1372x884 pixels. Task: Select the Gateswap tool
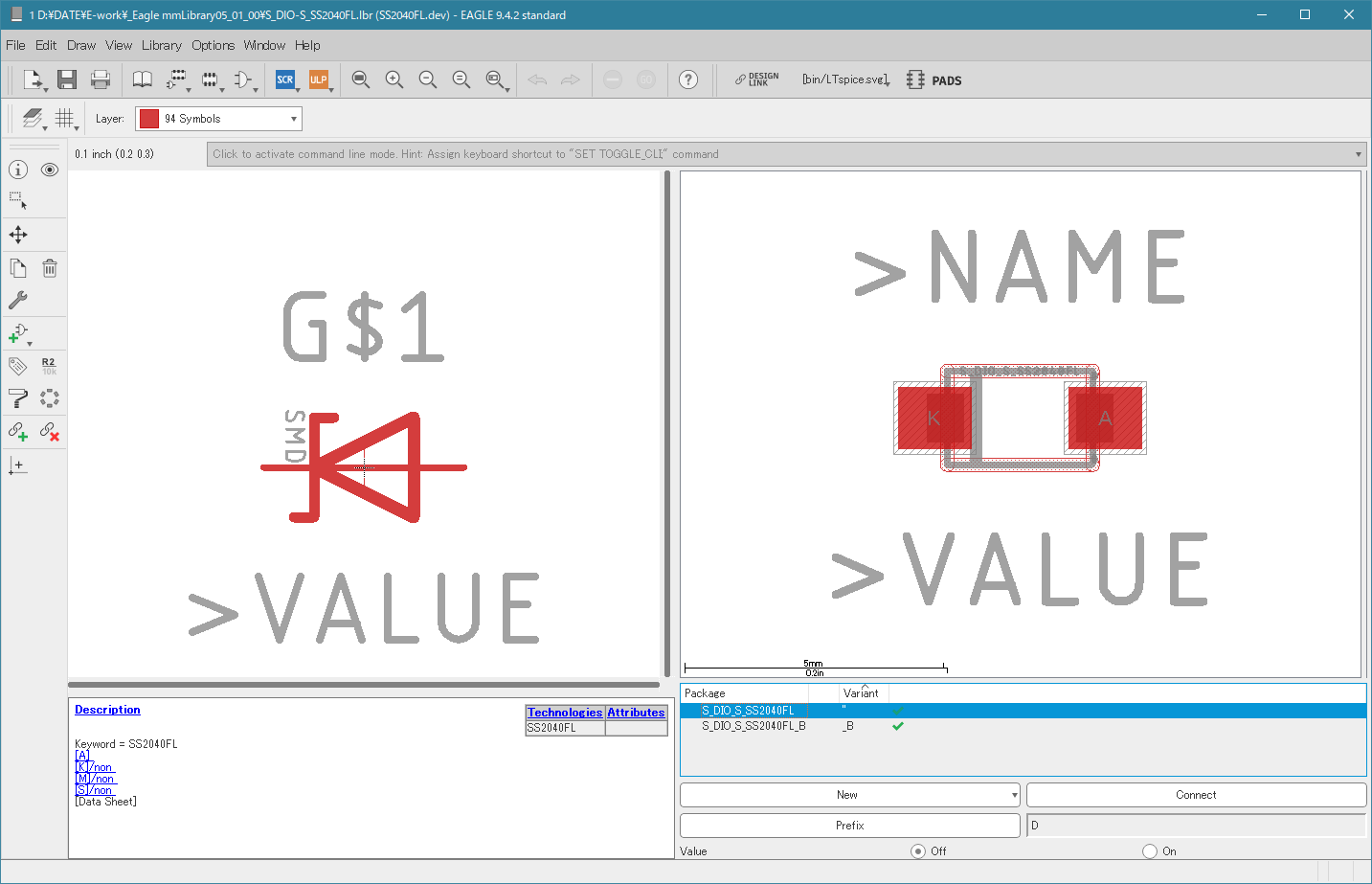[x=50, y=398]
